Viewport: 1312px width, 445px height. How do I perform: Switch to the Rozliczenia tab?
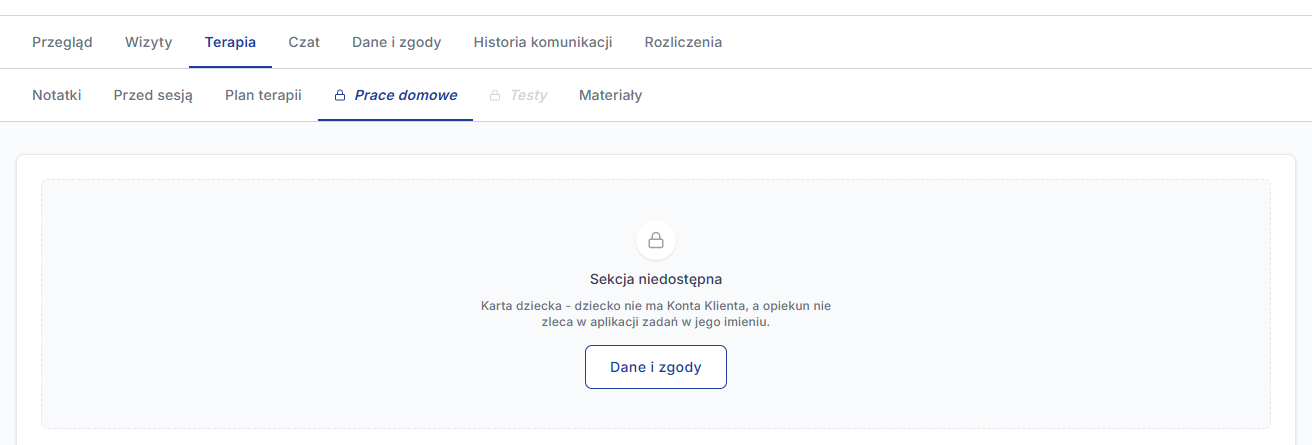pyautogui.click(x=683, y=42)
